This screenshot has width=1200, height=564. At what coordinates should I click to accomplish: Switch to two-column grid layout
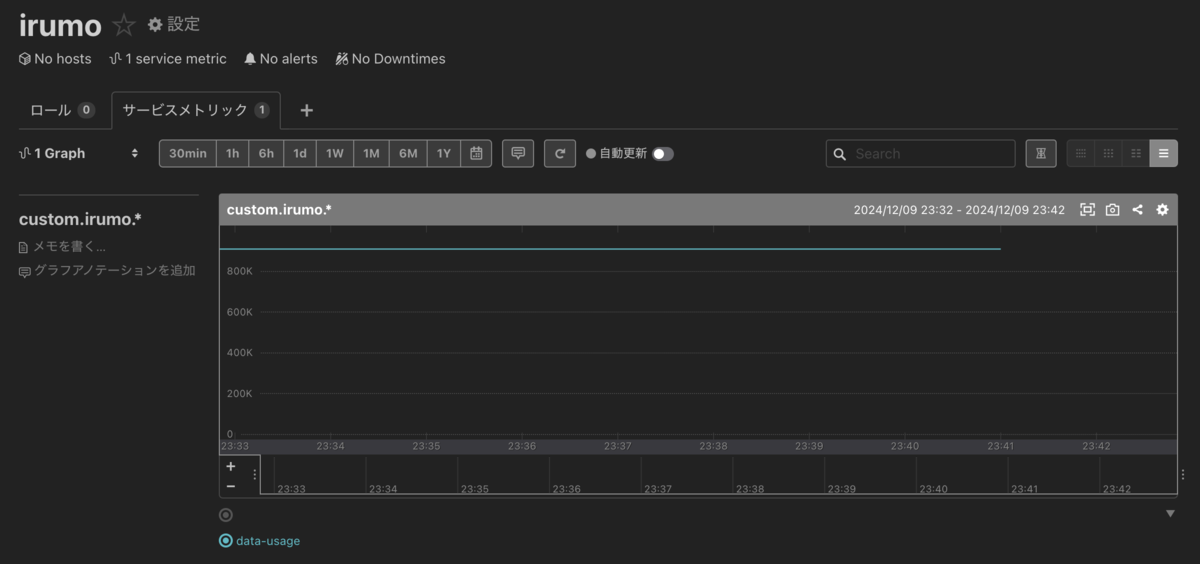[x=1136, y=153]
